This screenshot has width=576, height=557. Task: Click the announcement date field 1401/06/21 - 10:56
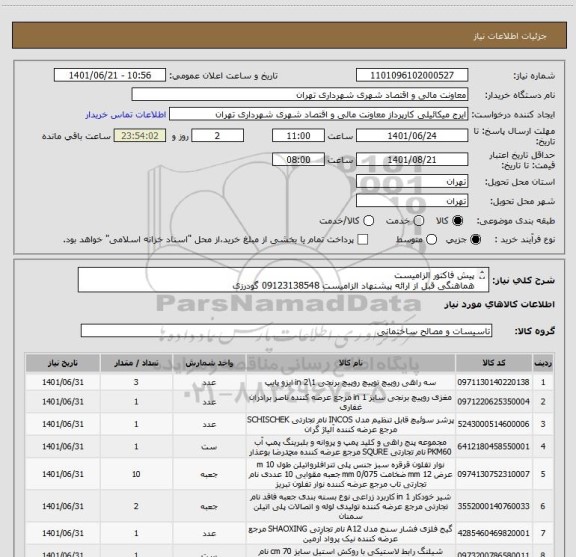pos(110,75)
